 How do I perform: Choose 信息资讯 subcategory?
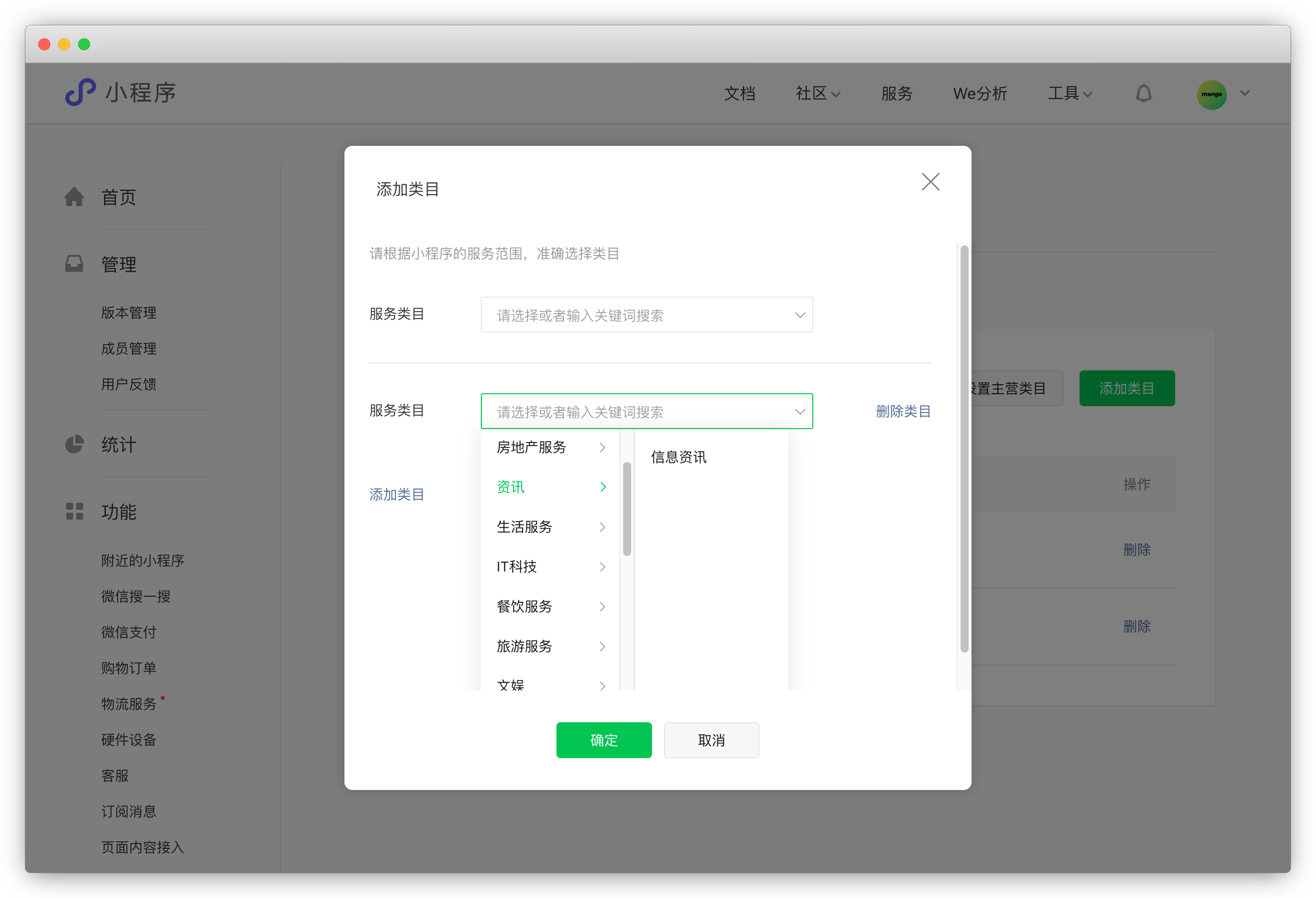[x=678, y=457]
